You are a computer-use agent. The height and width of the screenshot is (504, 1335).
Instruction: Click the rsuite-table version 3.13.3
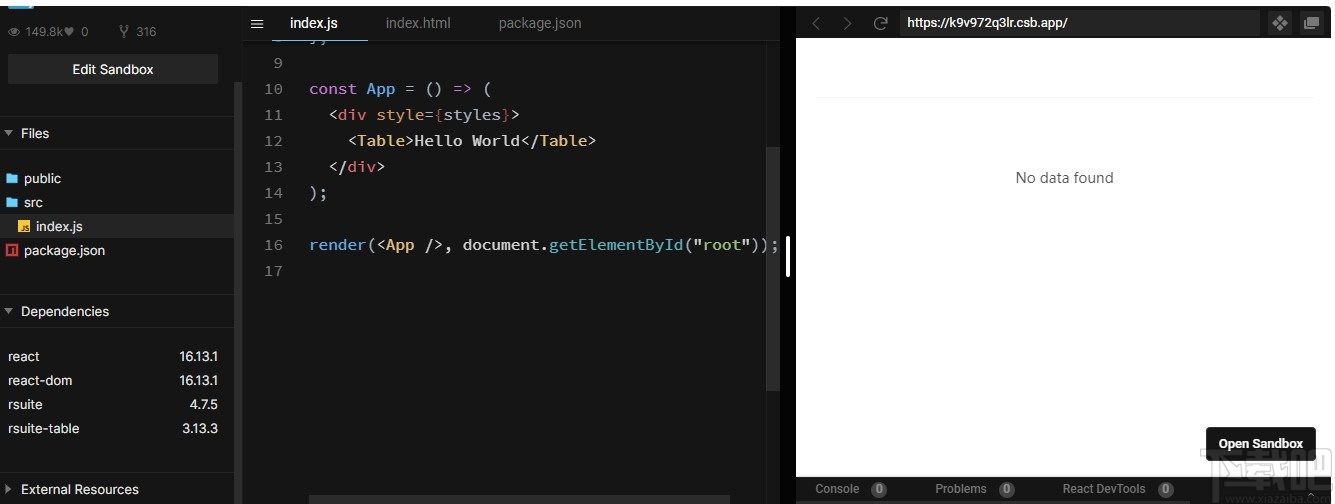[x=199, y=428]
